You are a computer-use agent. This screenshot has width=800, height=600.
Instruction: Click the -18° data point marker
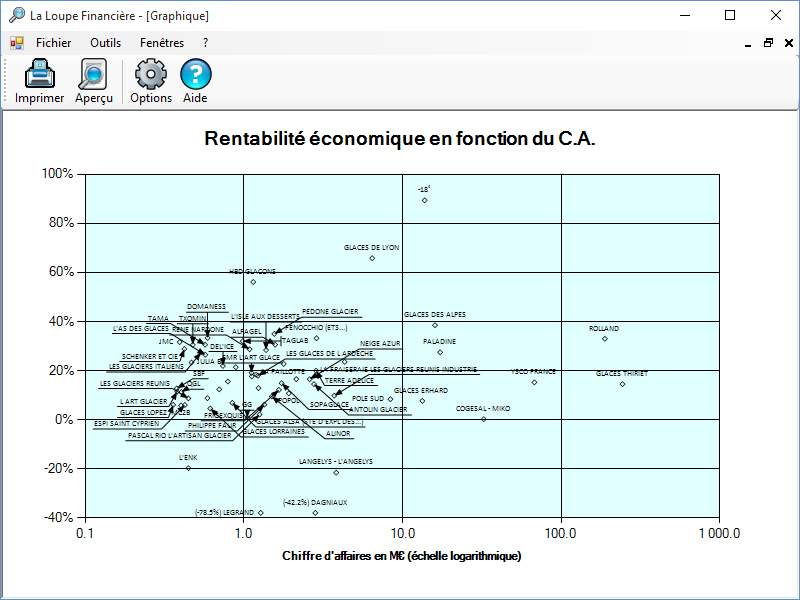pos(425,200)
